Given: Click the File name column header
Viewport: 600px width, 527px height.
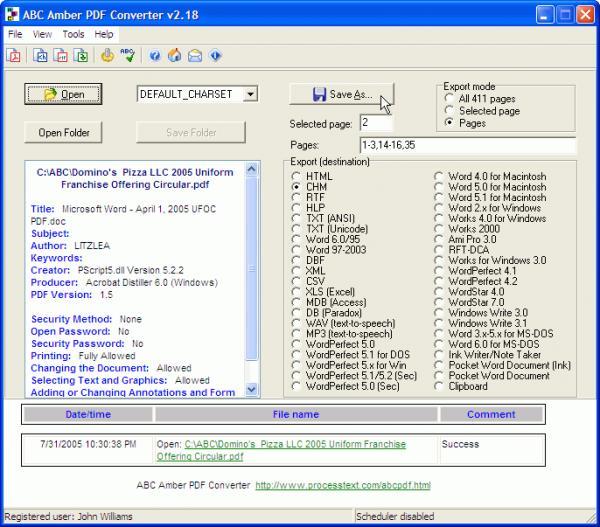Looking at the screenshot, I should coord(296,414).
